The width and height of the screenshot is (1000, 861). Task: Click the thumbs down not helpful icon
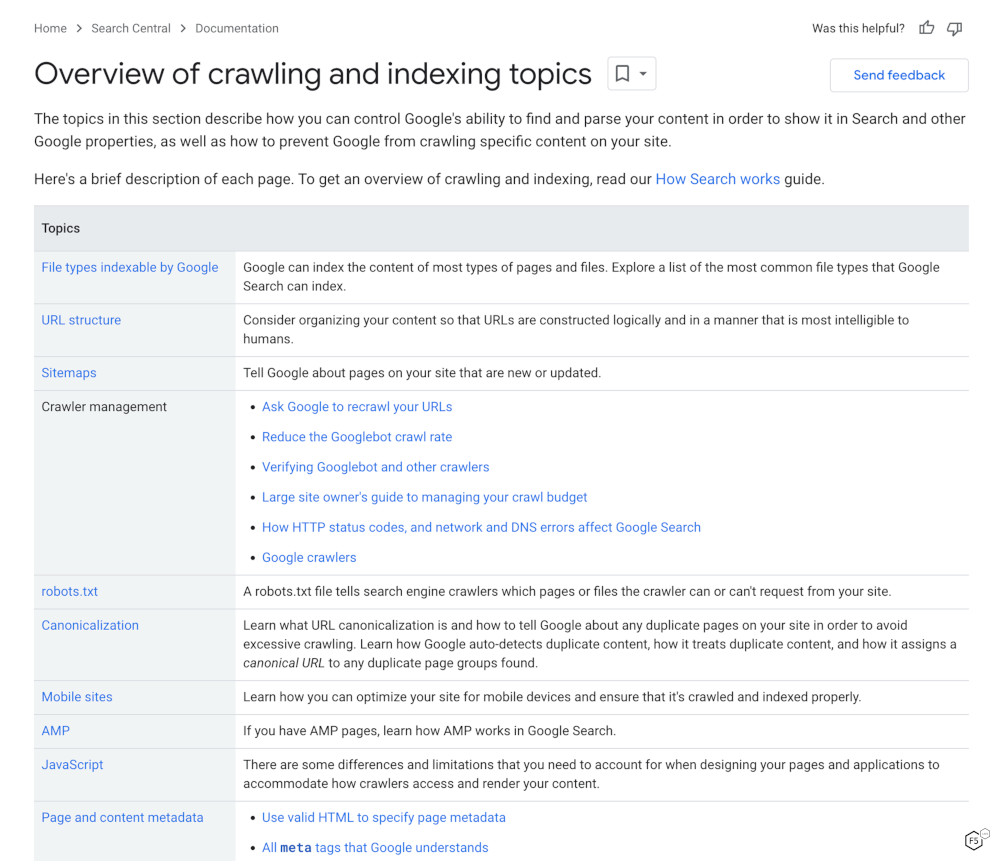[x=955, y=28]
